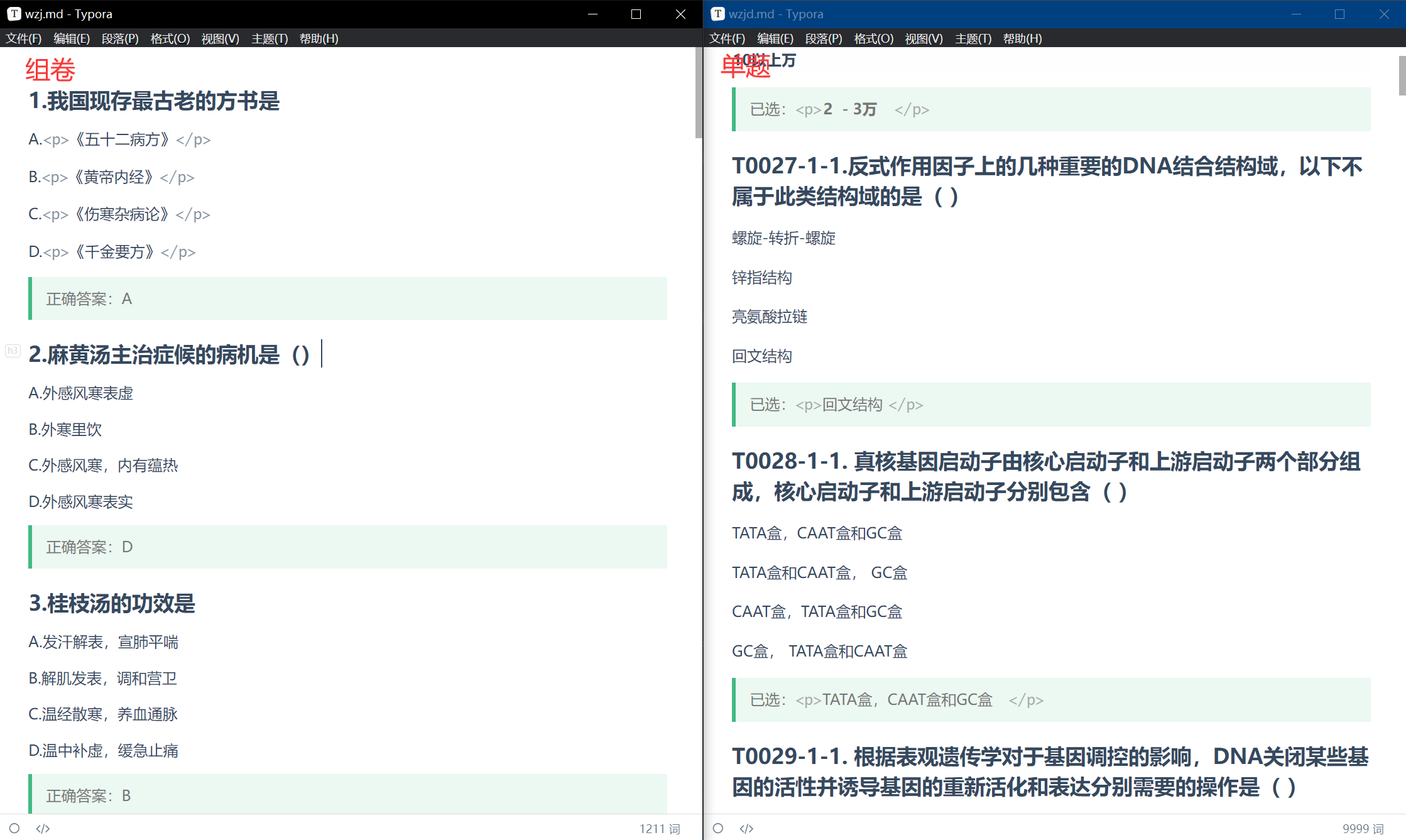Image resolution: width=1406 pixels, height=840 pixels.
Task: Toggle source code view for 组卷 document
Action: (42, 829)
